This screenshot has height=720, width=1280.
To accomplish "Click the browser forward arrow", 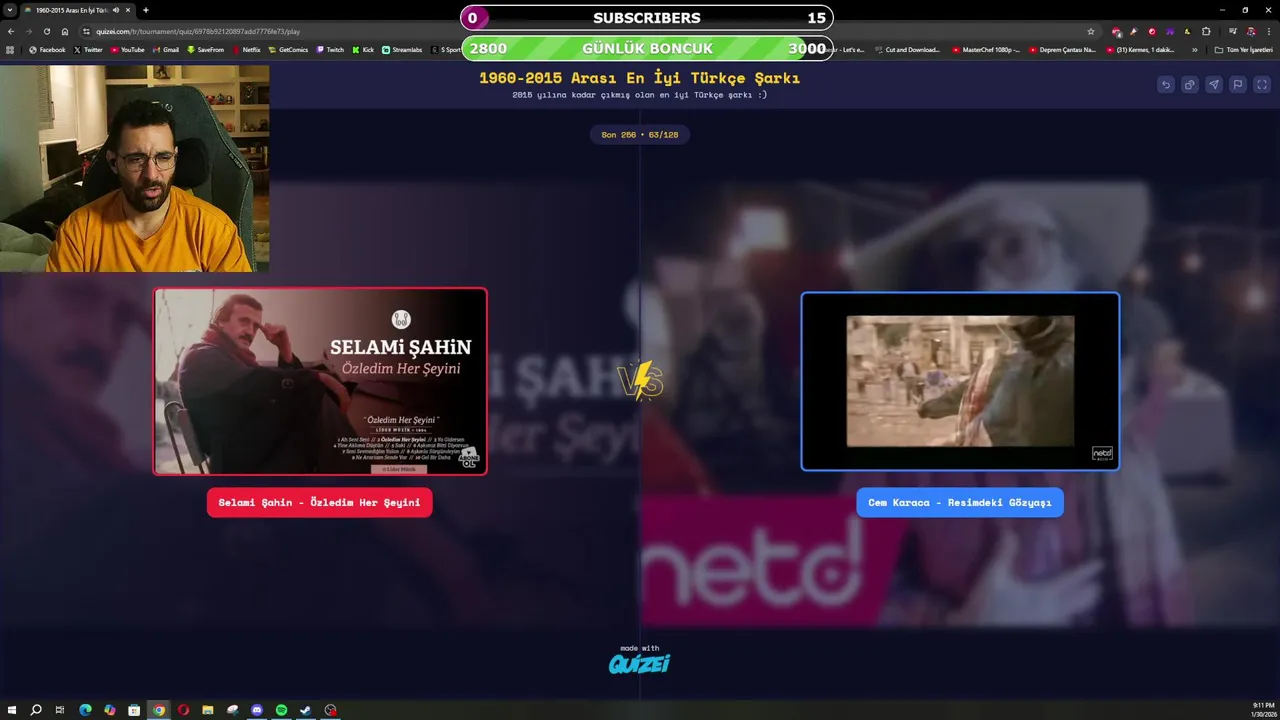I will tap(29, 31).
